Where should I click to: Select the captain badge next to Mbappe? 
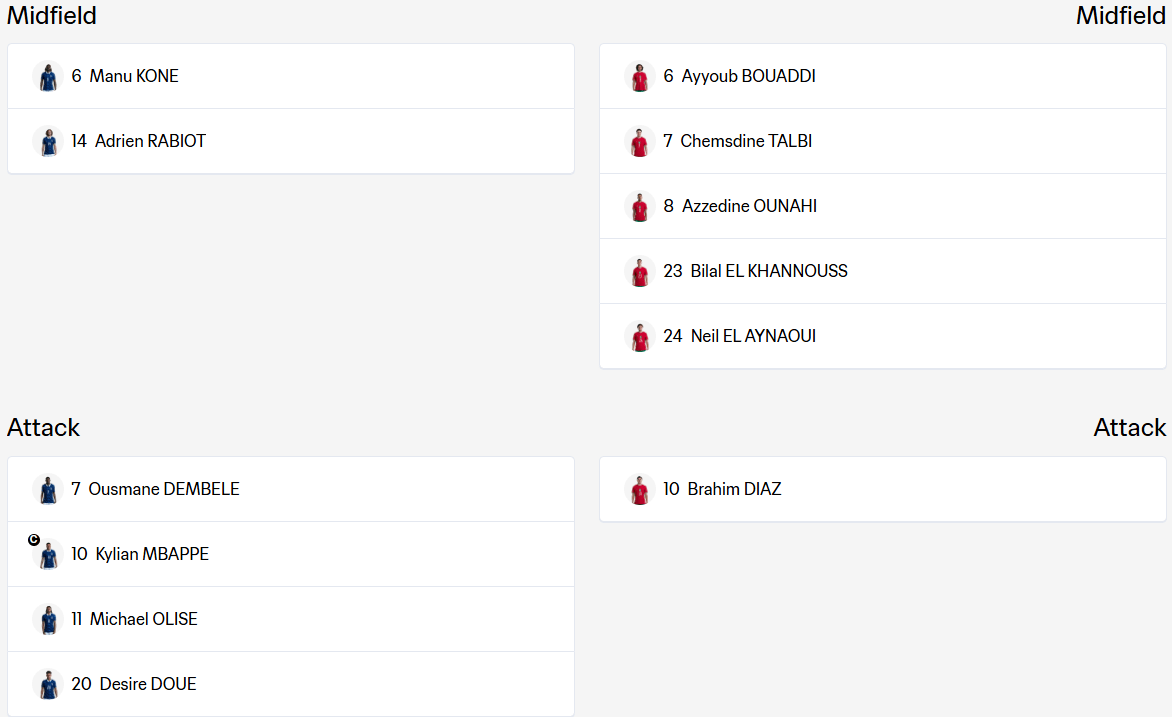(x=34, y=540)
